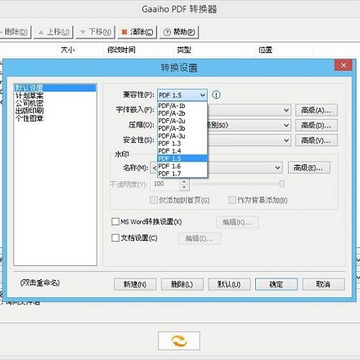Click the 默认(U) button
The width and height of the screenshot is (360, 360).
click(x=229, y=284)
